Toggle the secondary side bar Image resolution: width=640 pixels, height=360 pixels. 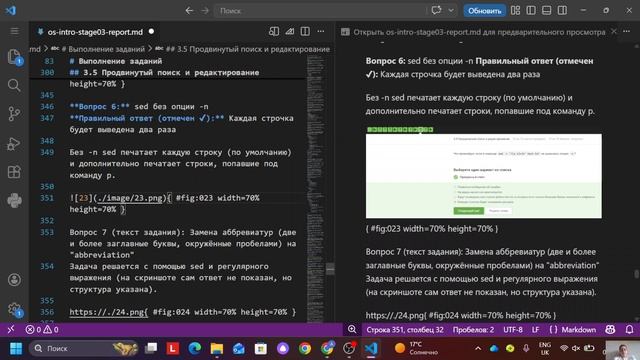click(x=562, y=11)
